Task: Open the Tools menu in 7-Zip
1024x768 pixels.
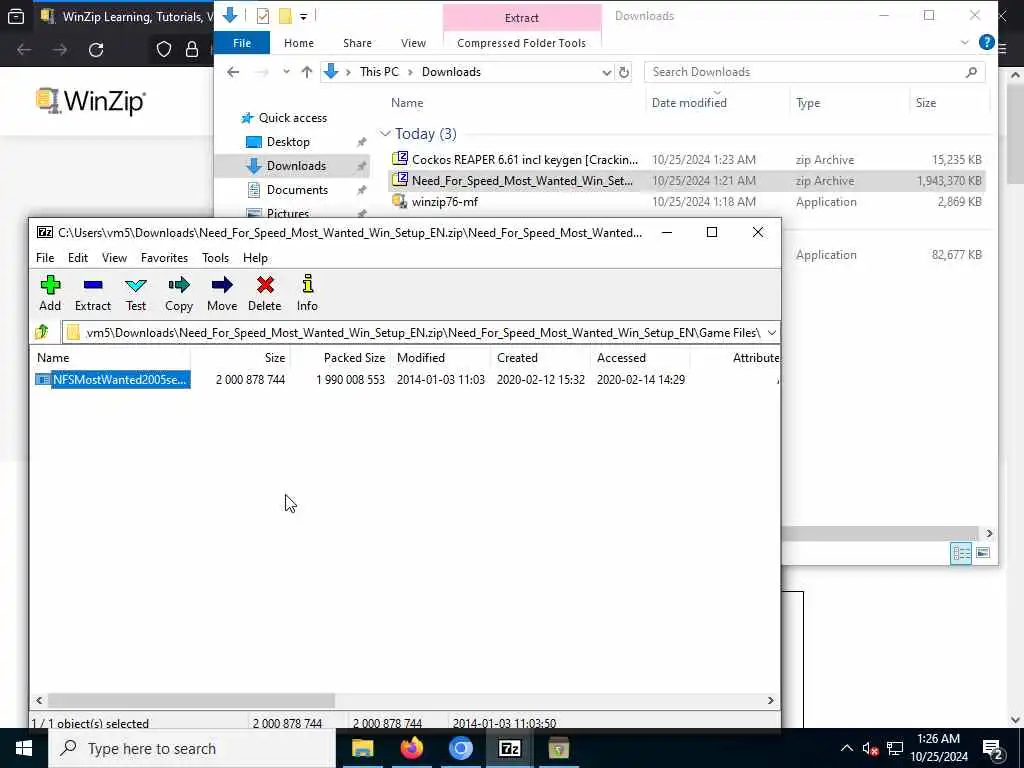Action: click(216, 258)
